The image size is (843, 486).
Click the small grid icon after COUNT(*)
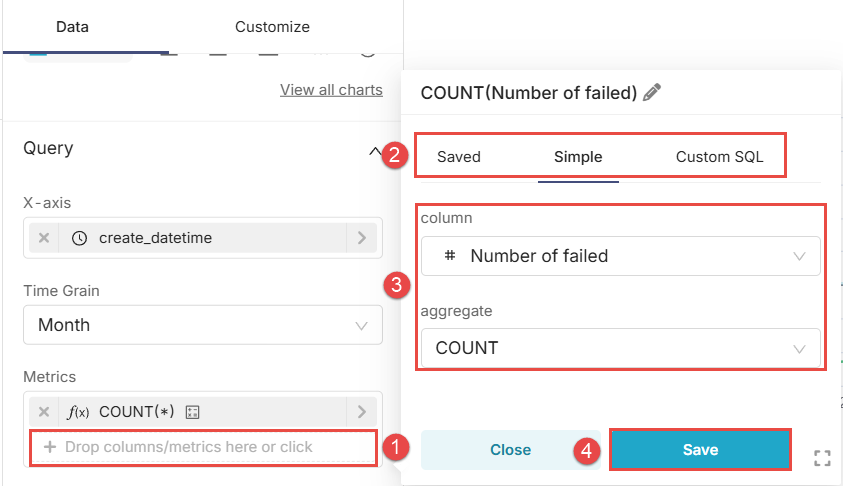(194, 411)
